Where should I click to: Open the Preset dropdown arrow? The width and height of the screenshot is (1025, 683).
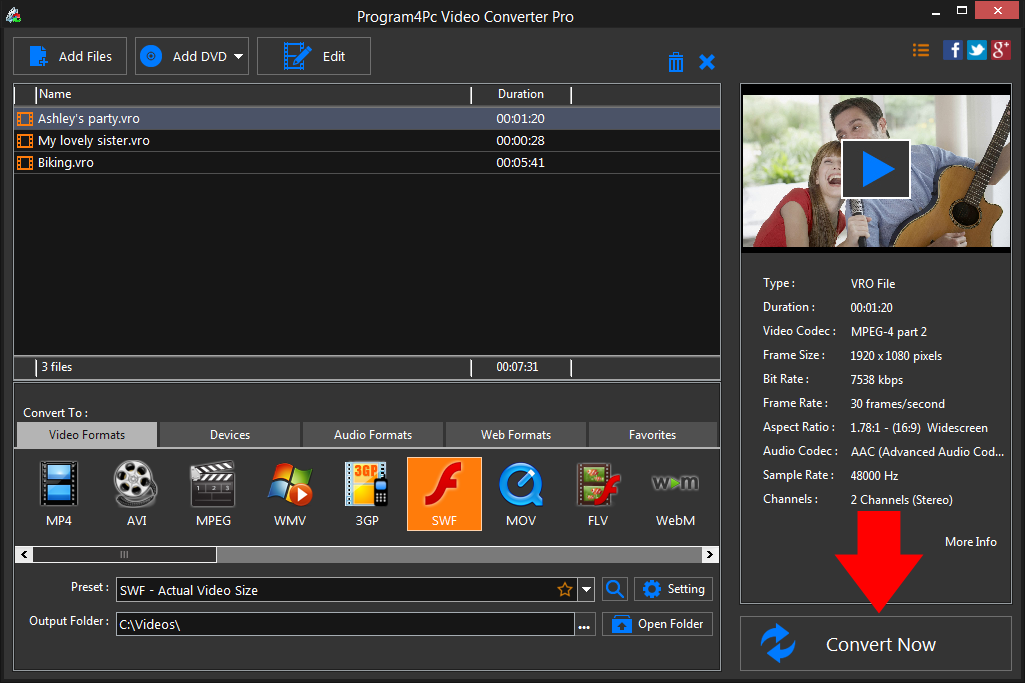(587, 590)
